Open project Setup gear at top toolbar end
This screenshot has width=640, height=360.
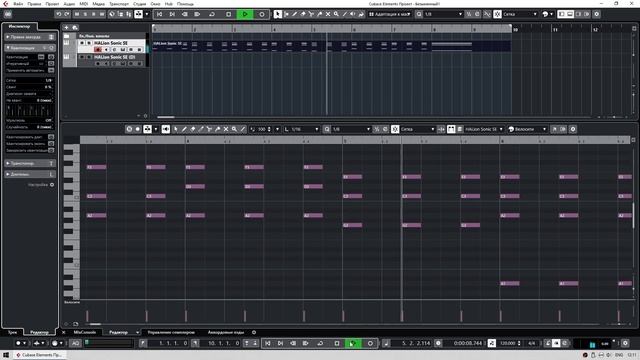click(597, 14)
